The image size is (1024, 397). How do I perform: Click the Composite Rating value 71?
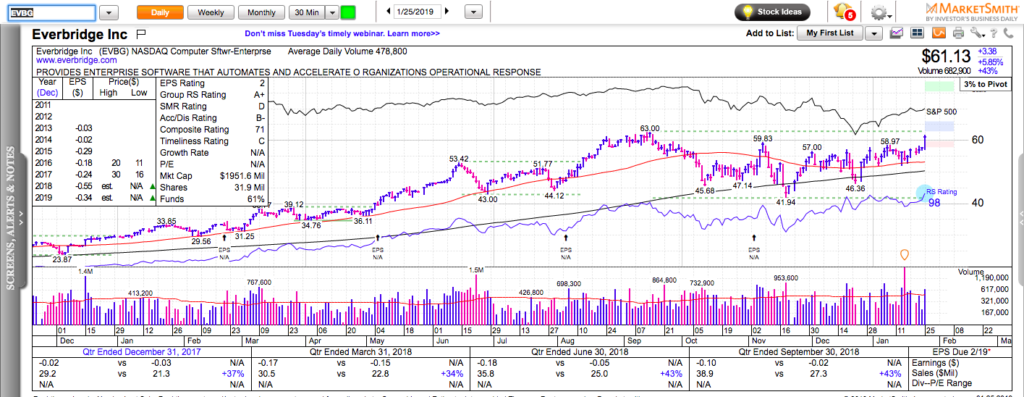(259, 129)
